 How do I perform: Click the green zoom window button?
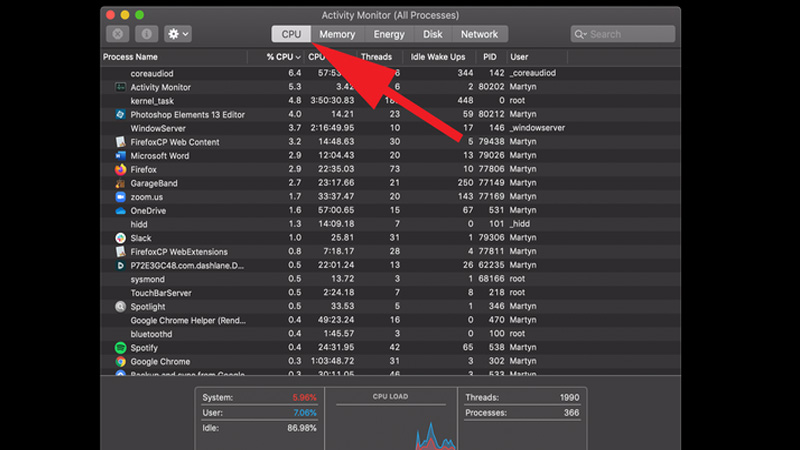tap(139, 15)
